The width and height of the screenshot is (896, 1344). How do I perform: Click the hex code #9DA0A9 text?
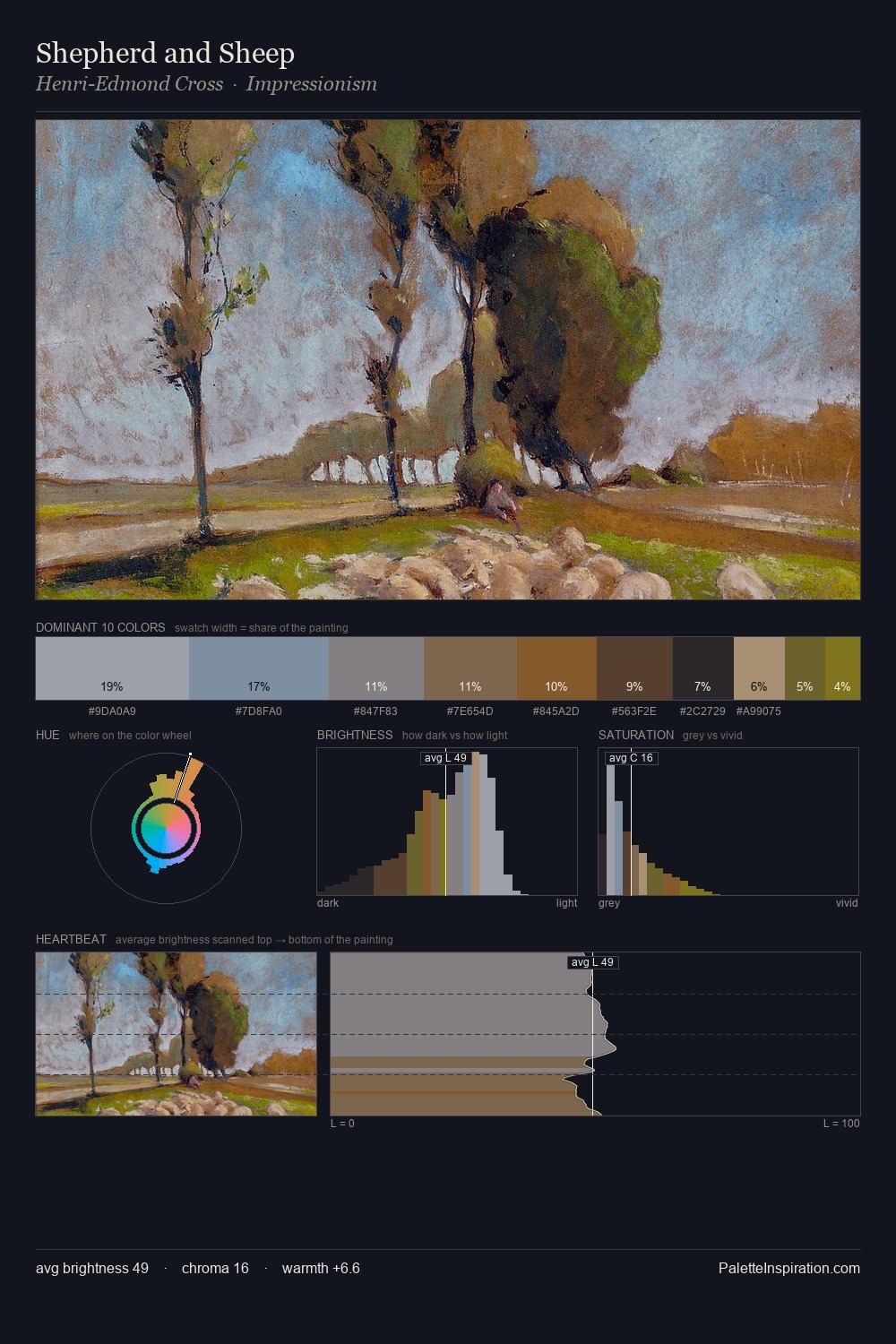(x=112, y=711)
